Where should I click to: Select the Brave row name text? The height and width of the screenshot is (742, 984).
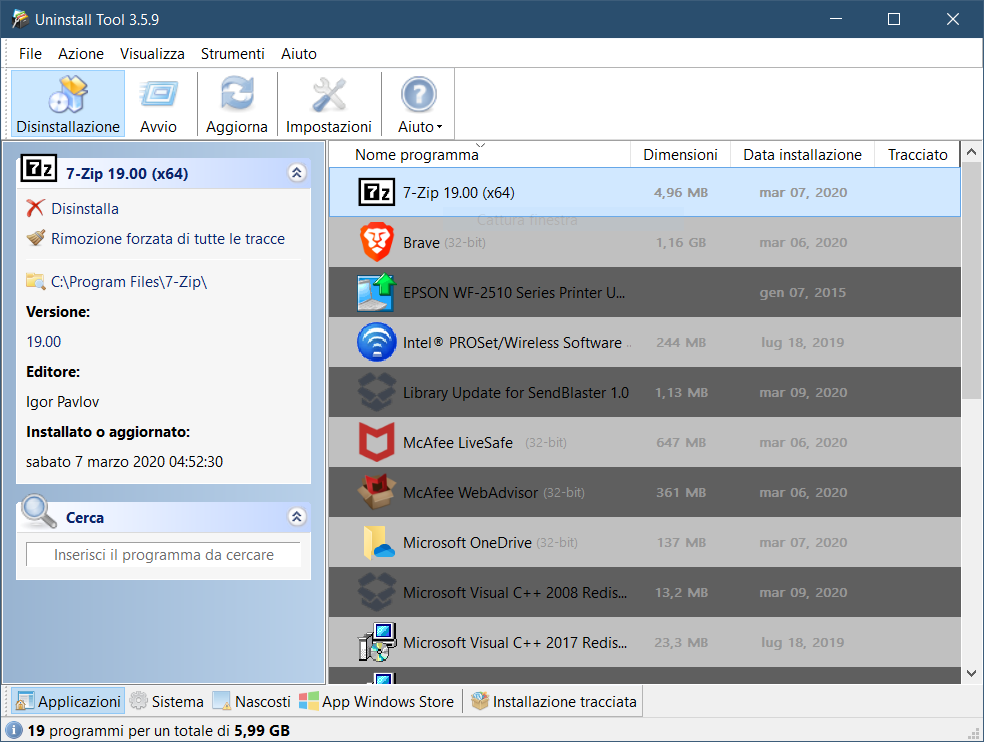(421, 243)
